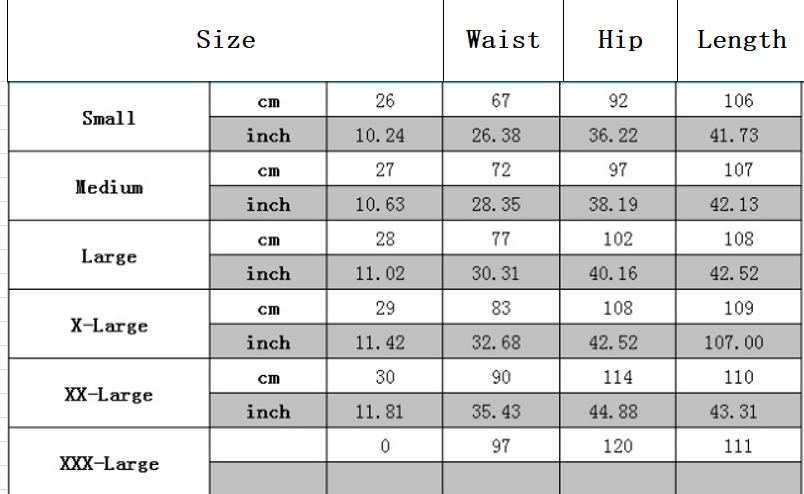
Task: Select the cell containing 26.38
Action: (x=501, y=134)
